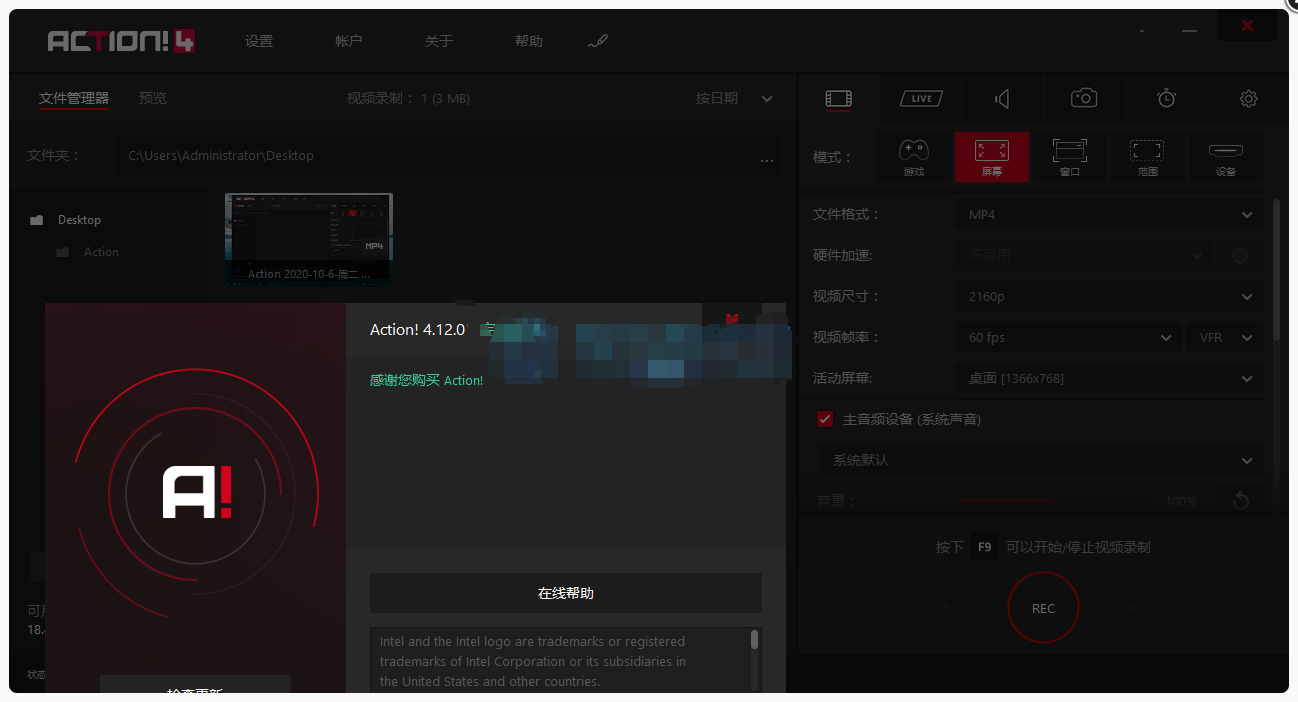Select 游戏 game recording mode
The height and width of the screenshot is (702, 1298).
click(x=913, y=157)
